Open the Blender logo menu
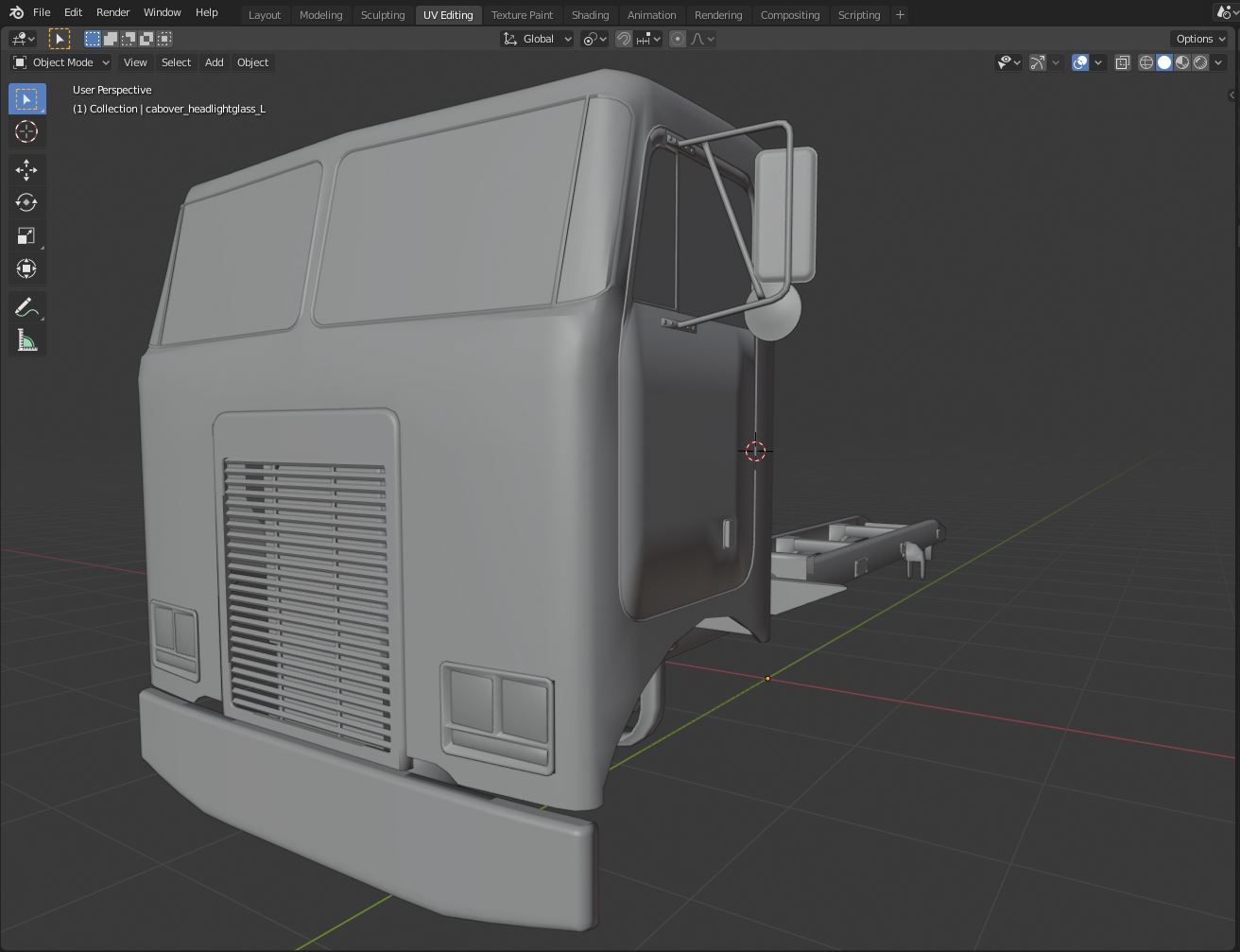Image resolution: width=1240 pixels, height=952 pixels. 16,13
